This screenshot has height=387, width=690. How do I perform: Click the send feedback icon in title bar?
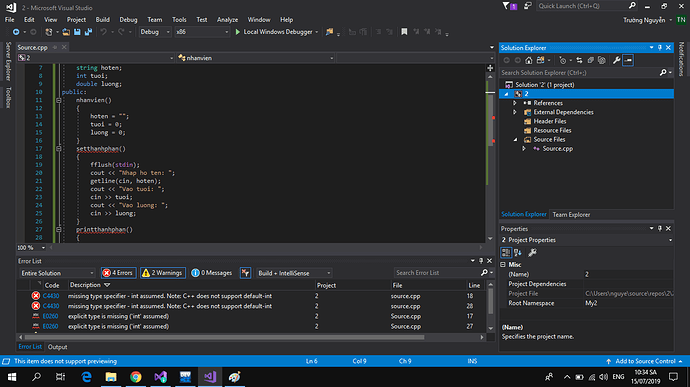click(x=527, y=6)
